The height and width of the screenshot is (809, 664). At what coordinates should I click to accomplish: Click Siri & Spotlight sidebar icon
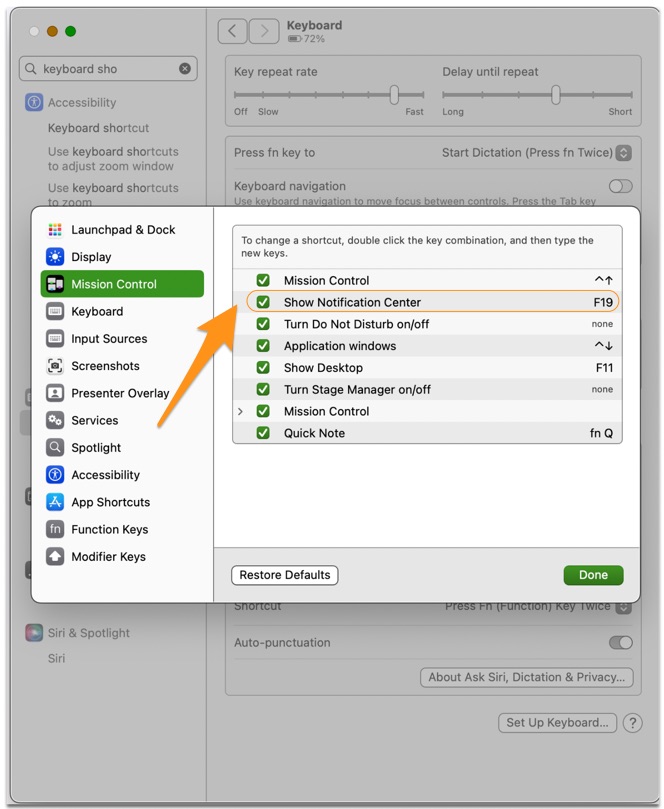(34, 633)
